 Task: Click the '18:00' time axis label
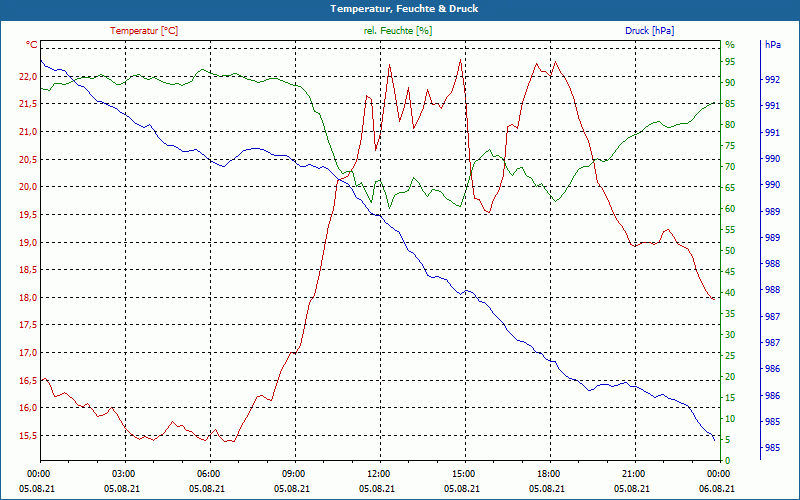point(548,474)
